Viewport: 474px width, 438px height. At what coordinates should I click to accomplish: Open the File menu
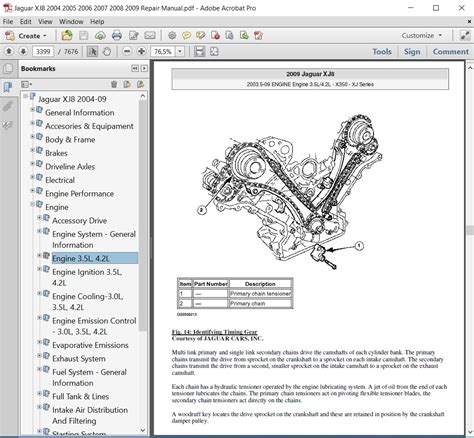[x=8, y=22]
